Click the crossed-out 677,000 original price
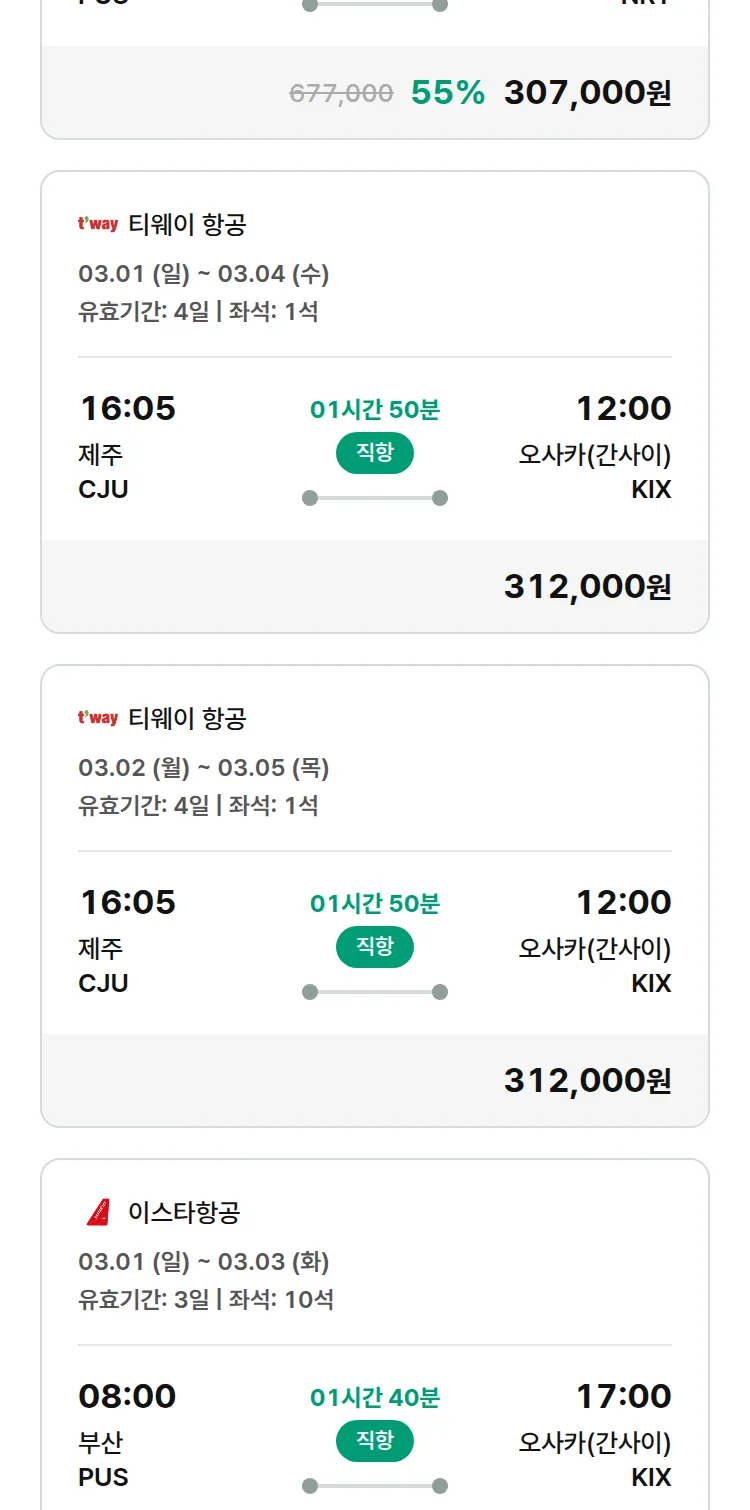The height and width of the screenshot is (1510, 750). (341, 94)
